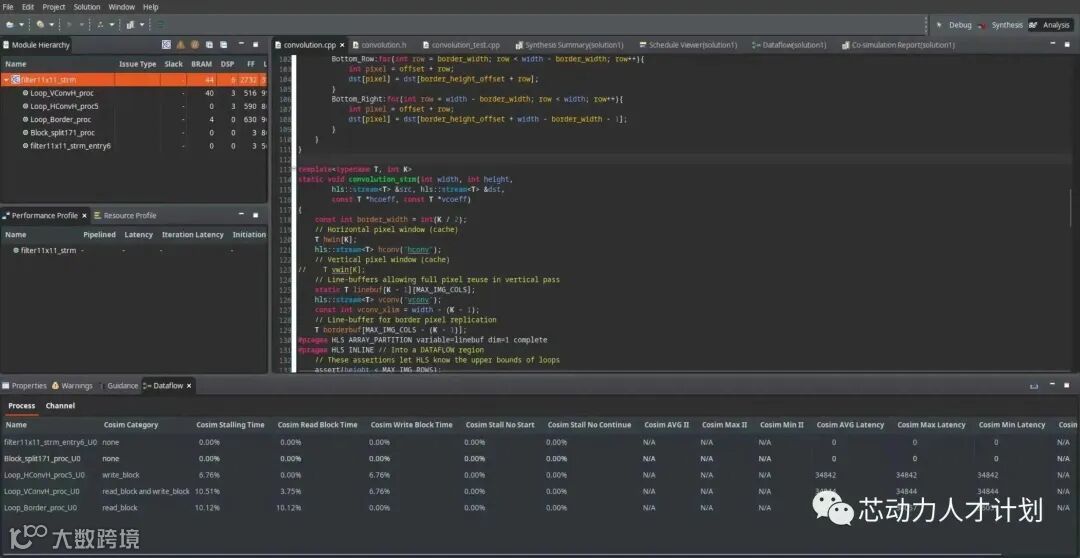Select the Loop_VConvH_proc_U0 row in the Dataflow table
Screen dimensions: 1080x558
[539, 491]
